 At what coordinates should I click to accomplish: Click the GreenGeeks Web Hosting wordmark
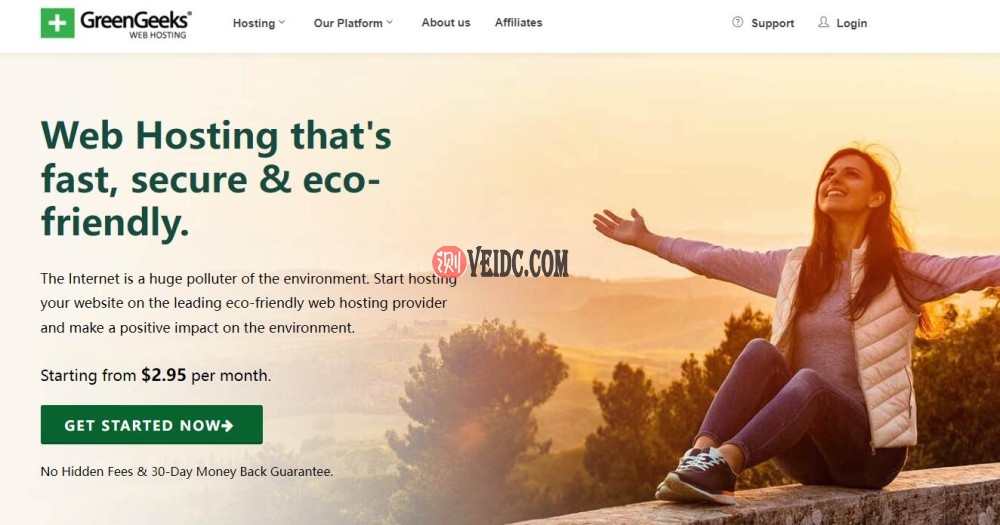136,25
